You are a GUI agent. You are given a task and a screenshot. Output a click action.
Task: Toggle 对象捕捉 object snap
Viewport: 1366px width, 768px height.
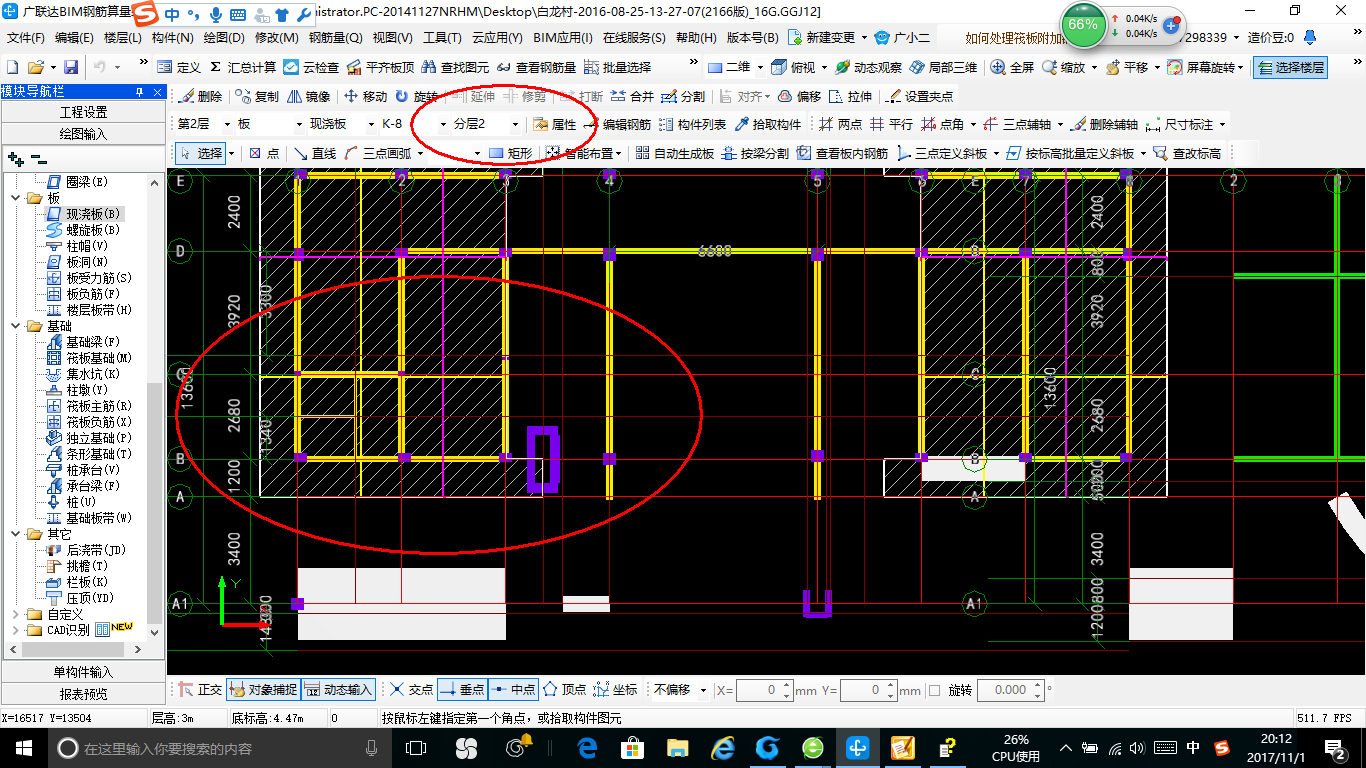[262, 690]
